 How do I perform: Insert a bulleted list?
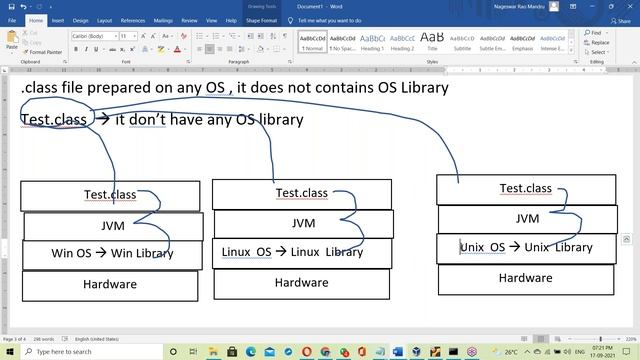(x=201, y=36)
